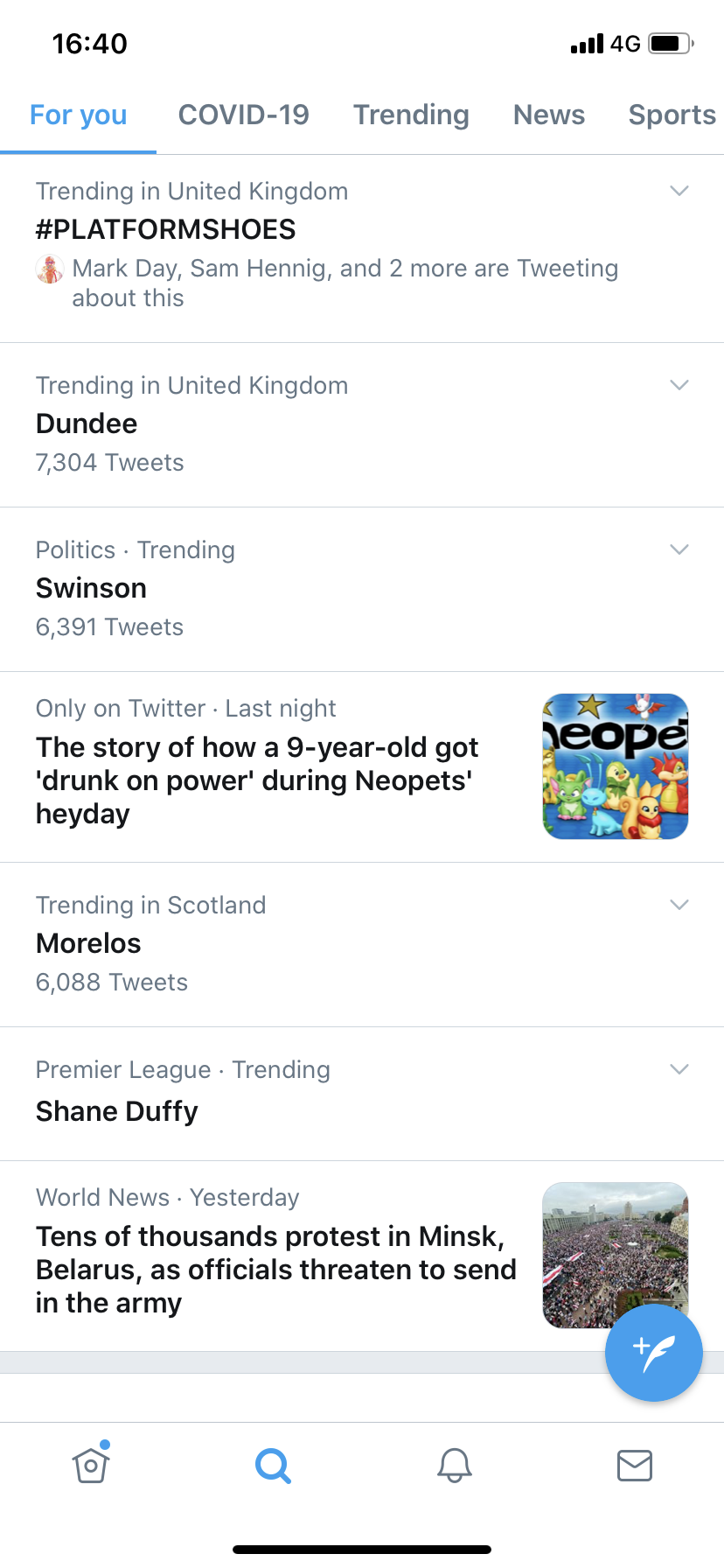Open chevron menu for Shane Duffy trend
This screenshot has width=724, height=1568.
(679, 1069)
